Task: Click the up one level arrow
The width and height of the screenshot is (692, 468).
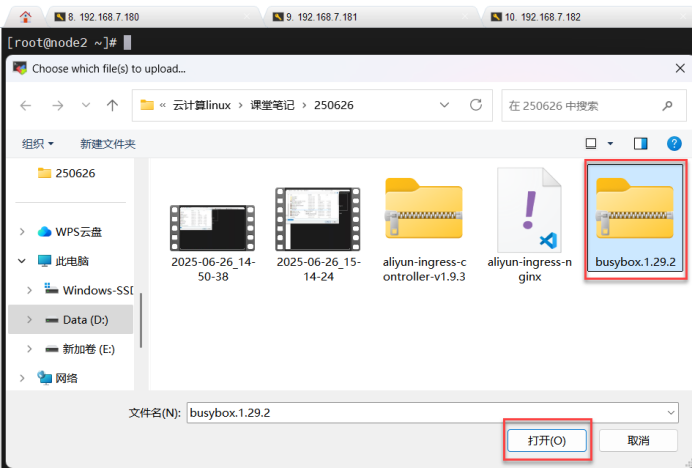Action: click(x=112, y=105)
